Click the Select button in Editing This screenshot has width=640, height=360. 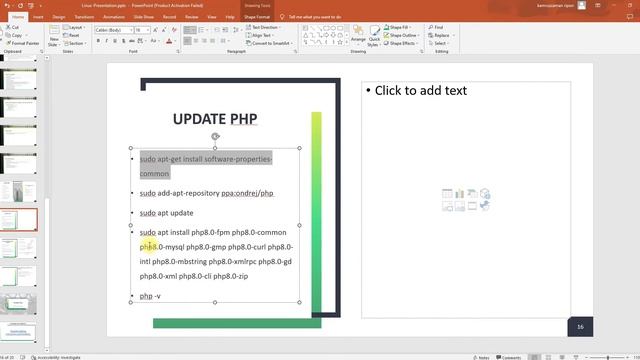tap(439, 43)
